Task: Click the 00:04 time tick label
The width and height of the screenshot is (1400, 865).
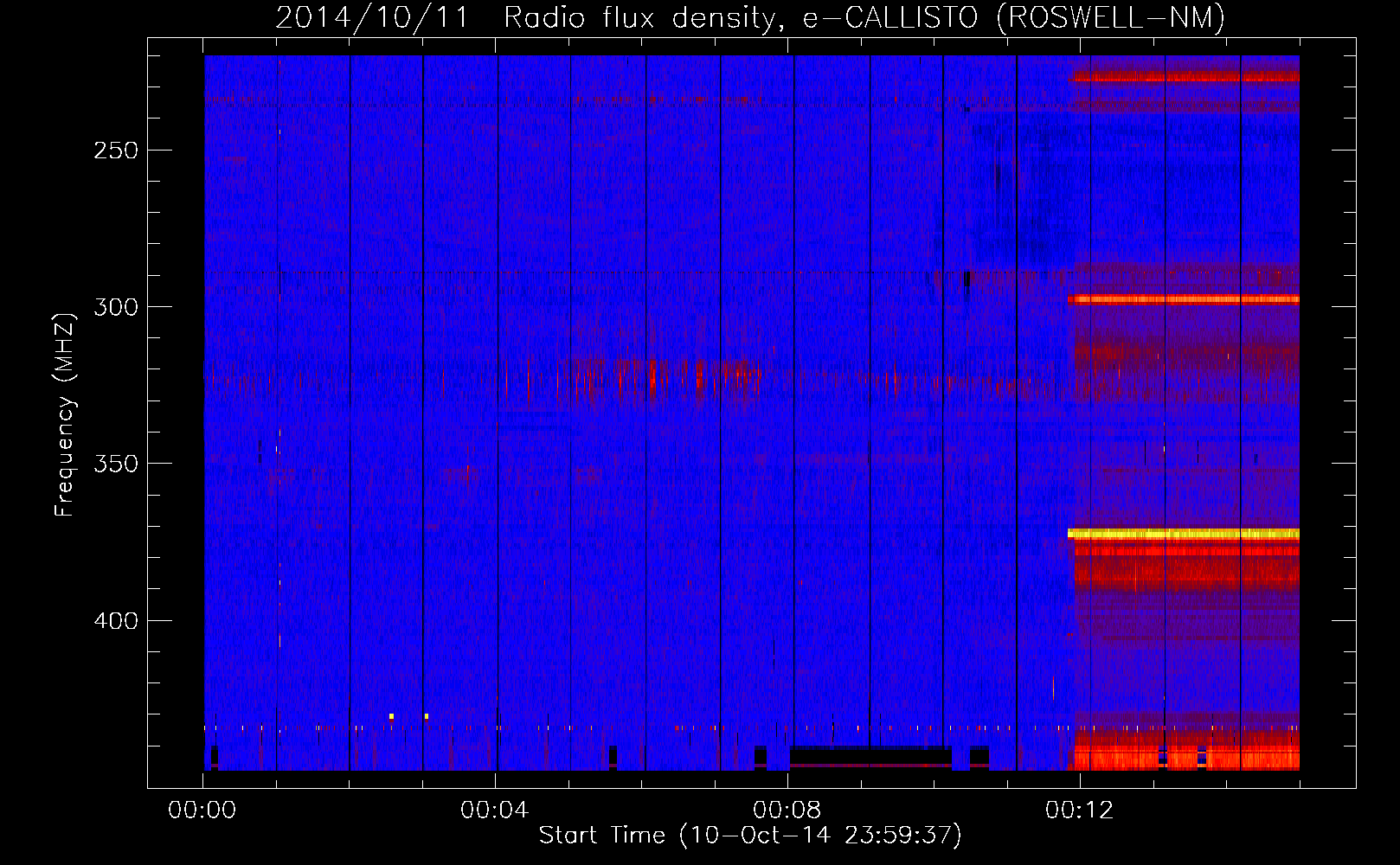Action: [x=495, y=811]
